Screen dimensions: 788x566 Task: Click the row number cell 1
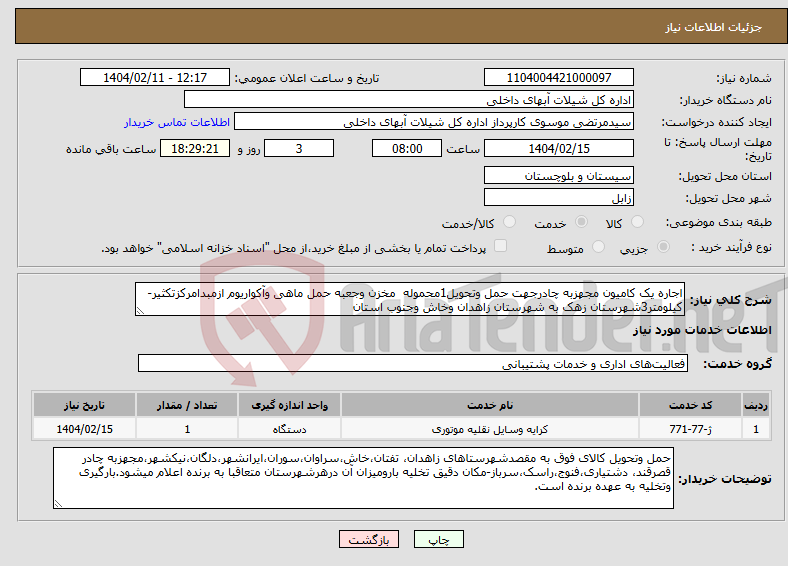coord(756,429)
